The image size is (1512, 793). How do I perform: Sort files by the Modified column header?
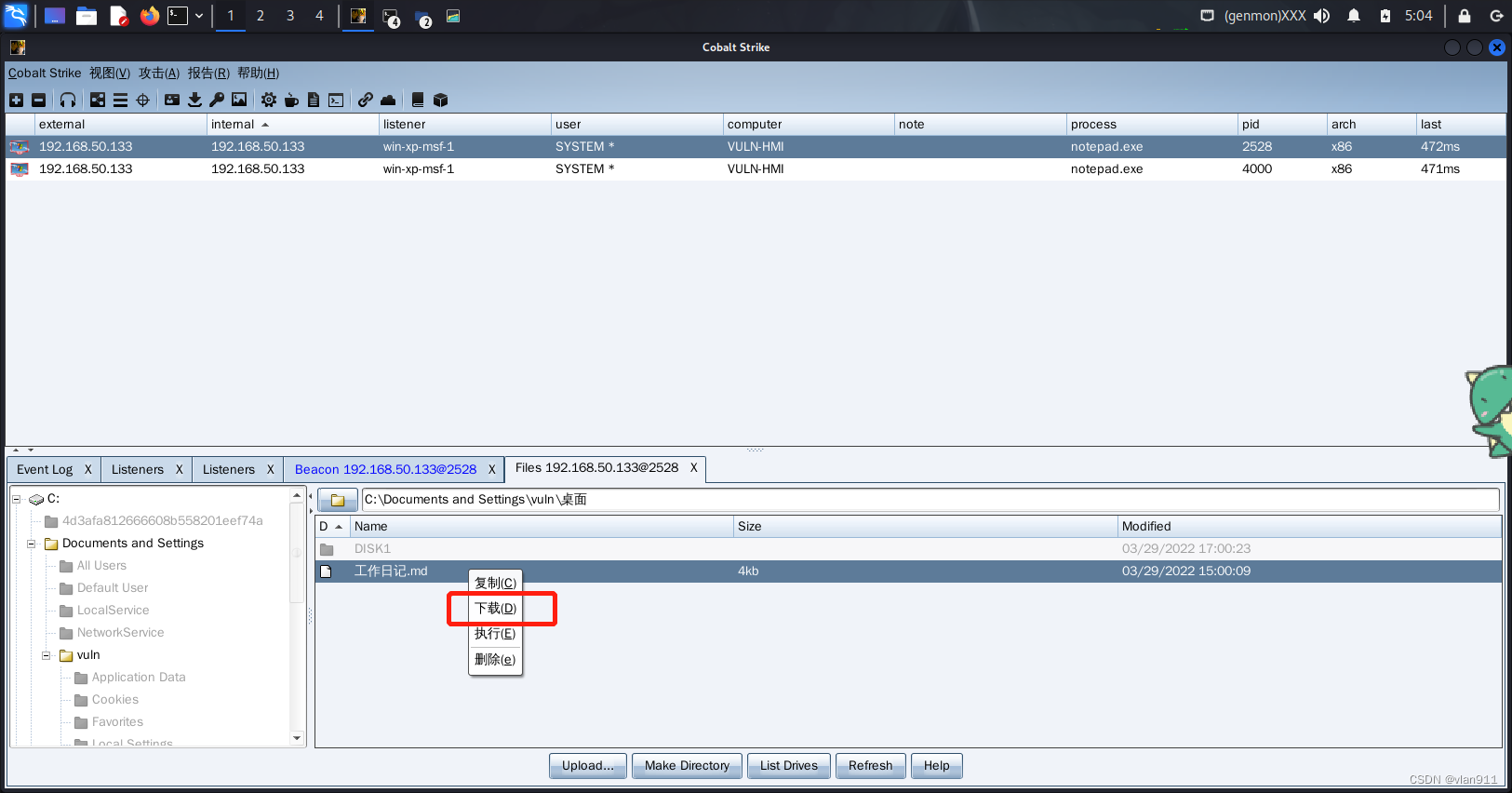[1310, 526]
